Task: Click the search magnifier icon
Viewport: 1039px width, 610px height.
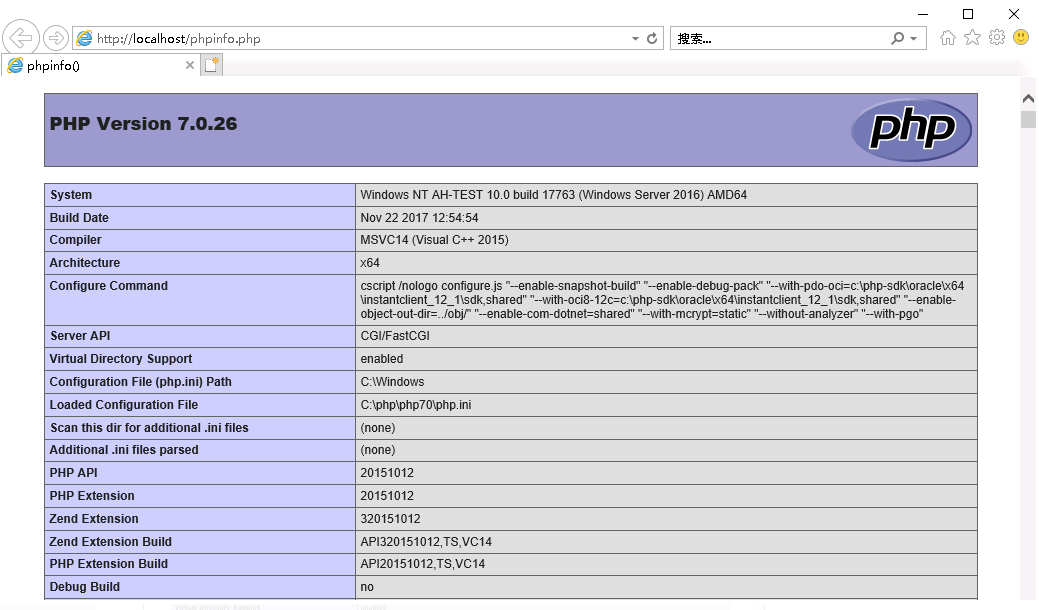Action: point(897,39)
